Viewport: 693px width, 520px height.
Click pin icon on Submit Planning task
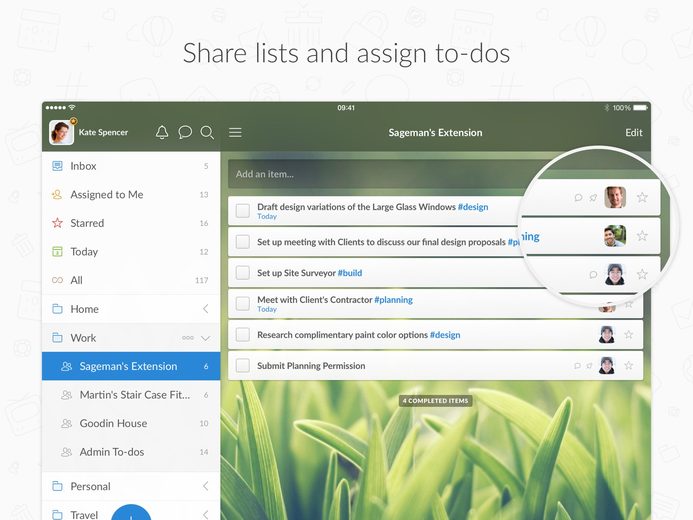click(x=589, y=366)
